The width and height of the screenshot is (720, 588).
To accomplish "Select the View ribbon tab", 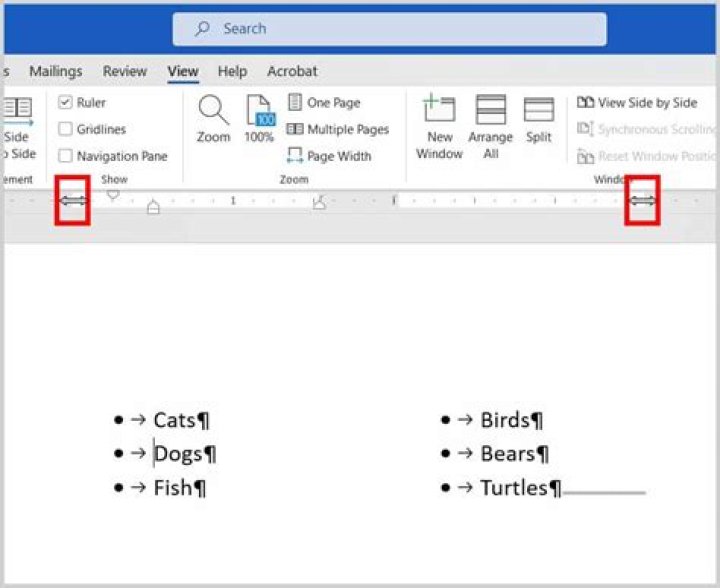I will pos(183,71).
